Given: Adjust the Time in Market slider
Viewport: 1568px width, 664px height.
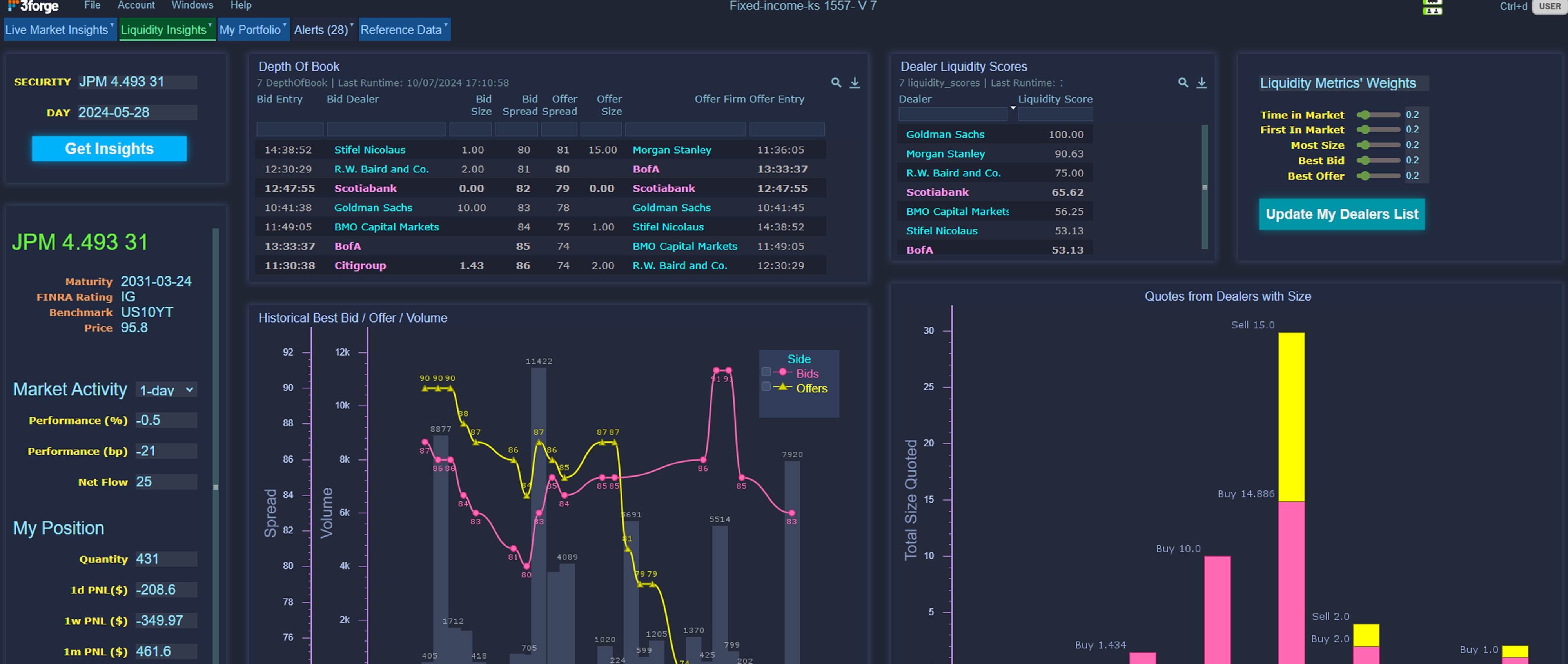Looking at the screenshot, I should click(x=1378, y=115).
